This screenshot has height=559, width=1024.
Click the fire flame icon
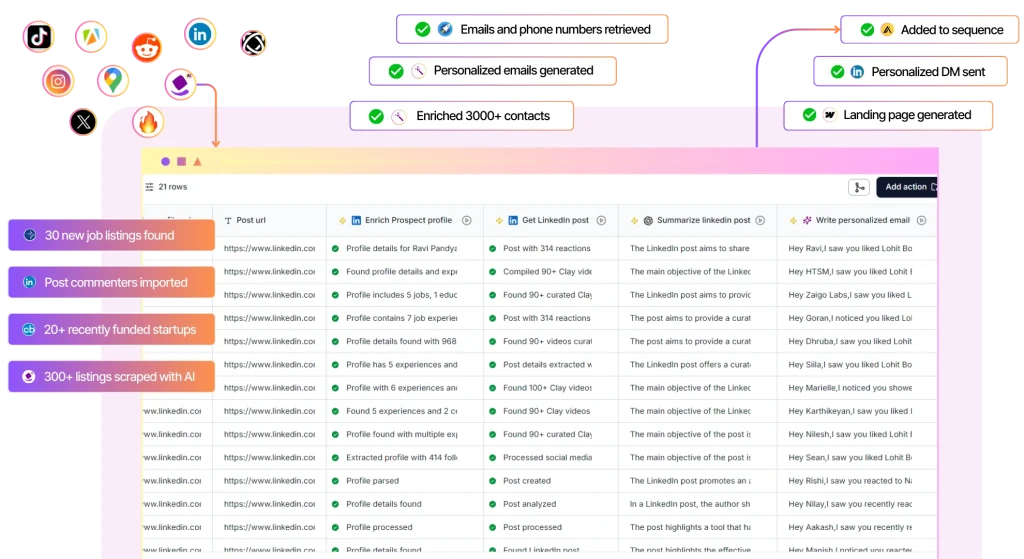148,122
